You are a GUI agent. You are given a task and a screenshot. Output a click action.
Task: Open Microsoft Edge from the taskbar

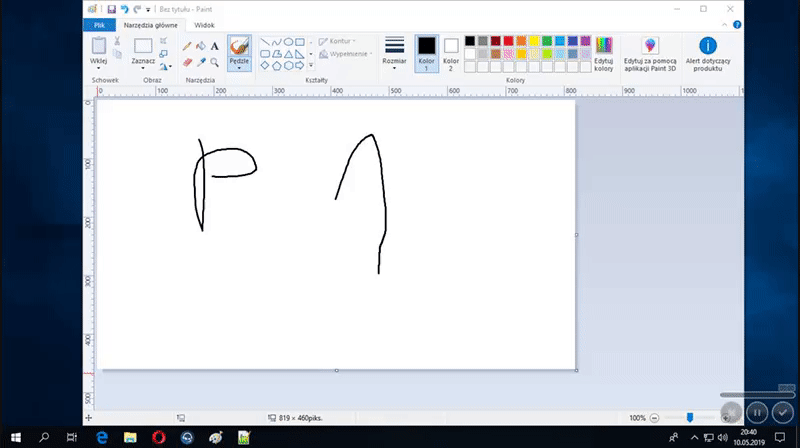pyautogui.click(x=102, y=437)
